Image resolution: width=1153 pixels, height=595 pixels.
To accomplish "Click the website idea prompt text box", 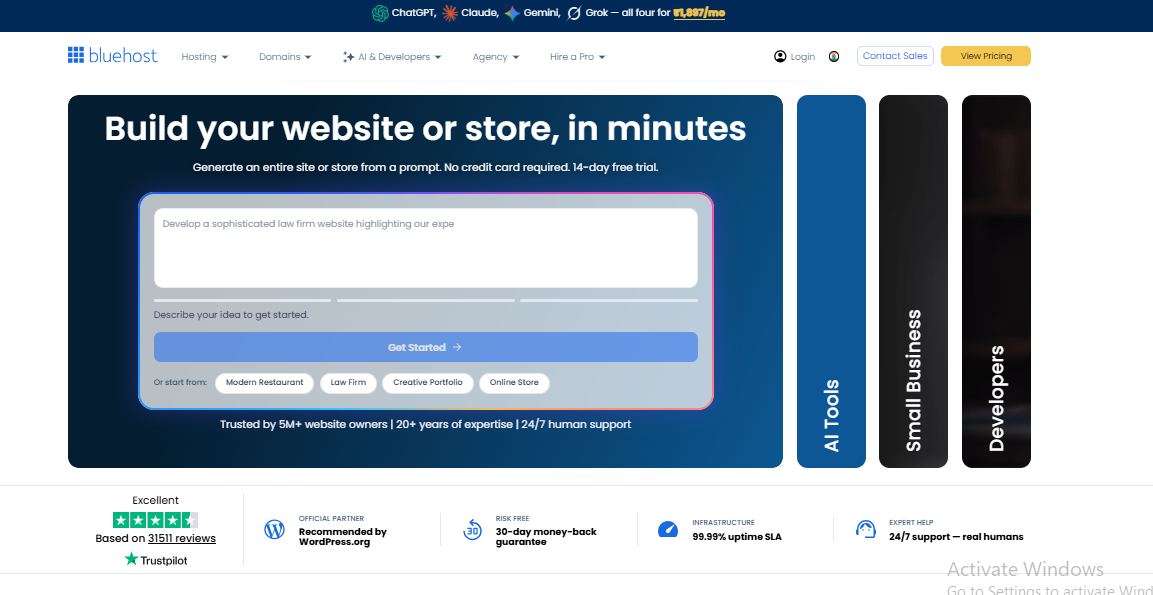I will (x=426, y=248).
